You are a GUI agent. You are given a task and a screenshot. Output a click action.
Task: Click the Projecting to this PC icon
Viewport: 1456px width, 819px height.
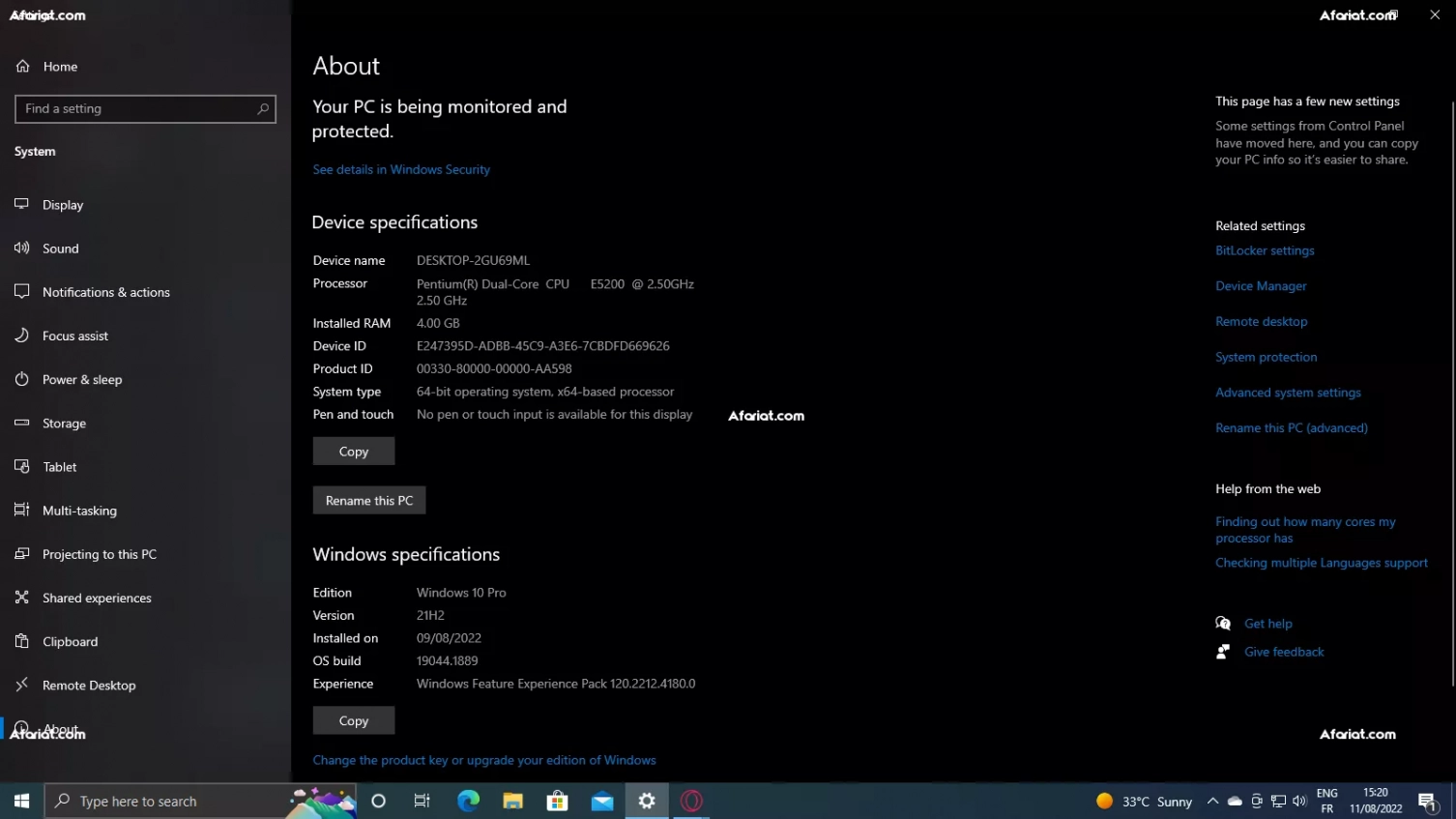click(21, 553)
